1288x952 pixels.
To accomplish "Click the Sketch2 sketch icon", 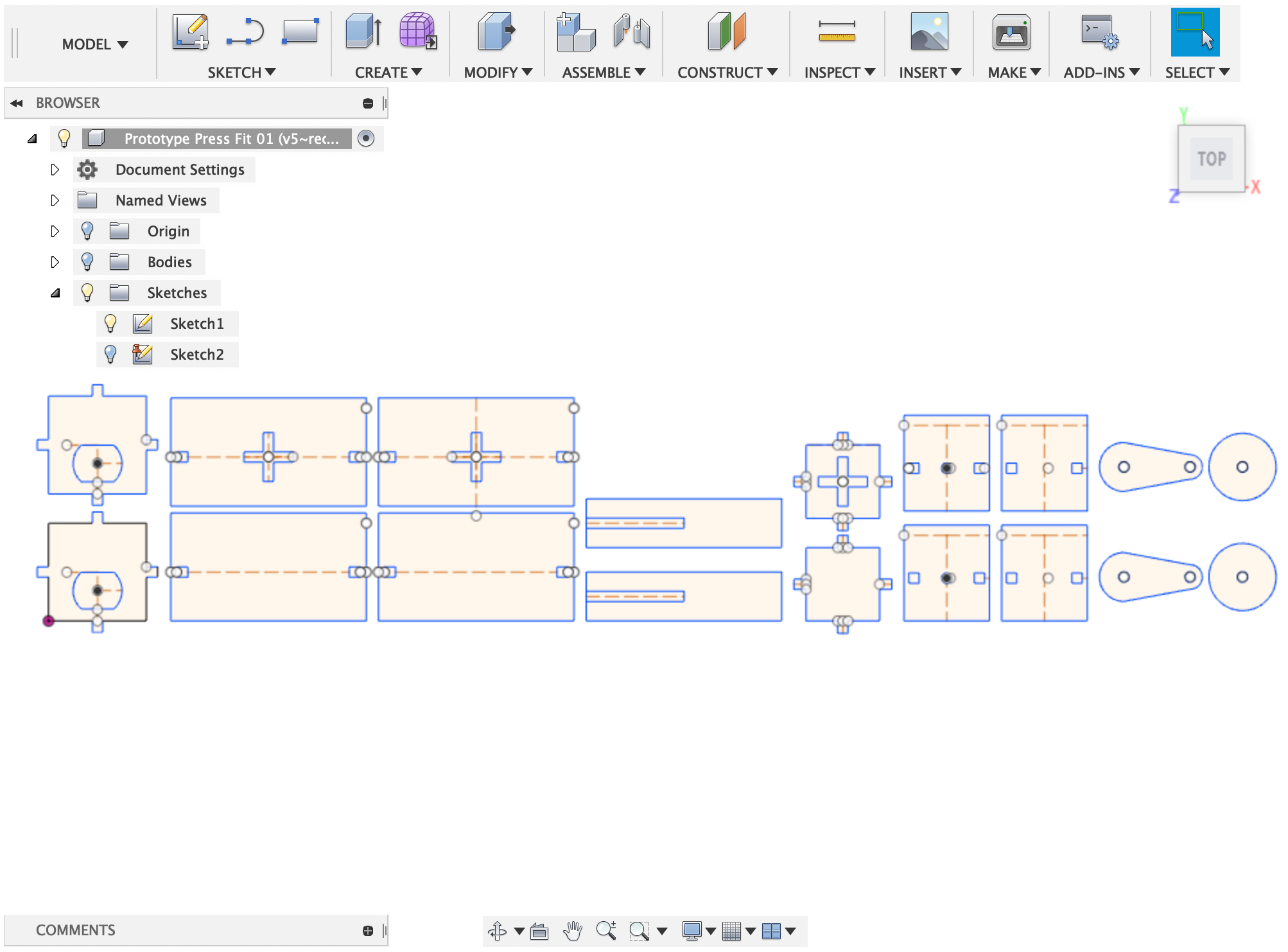I will (x=143, y=355).
